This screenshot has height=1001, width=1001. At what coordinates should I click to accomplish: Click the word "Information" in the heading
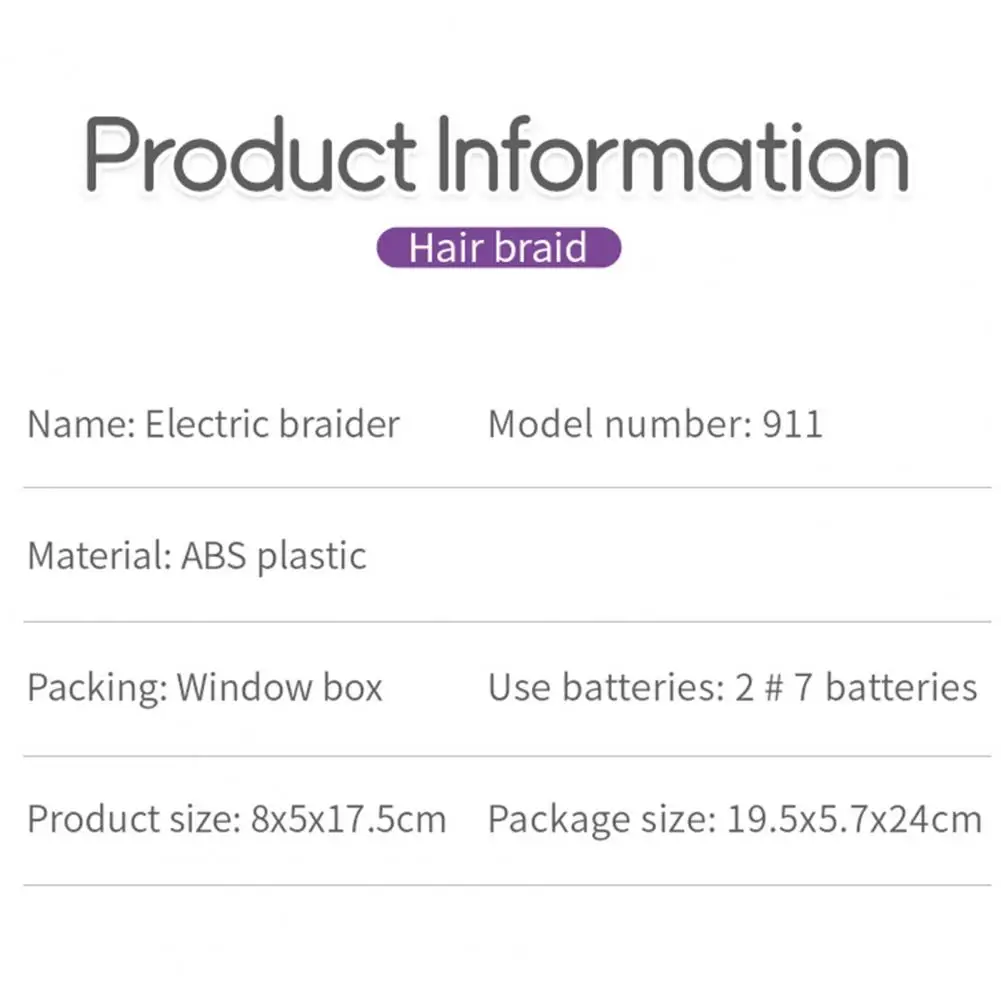[671, 155]
